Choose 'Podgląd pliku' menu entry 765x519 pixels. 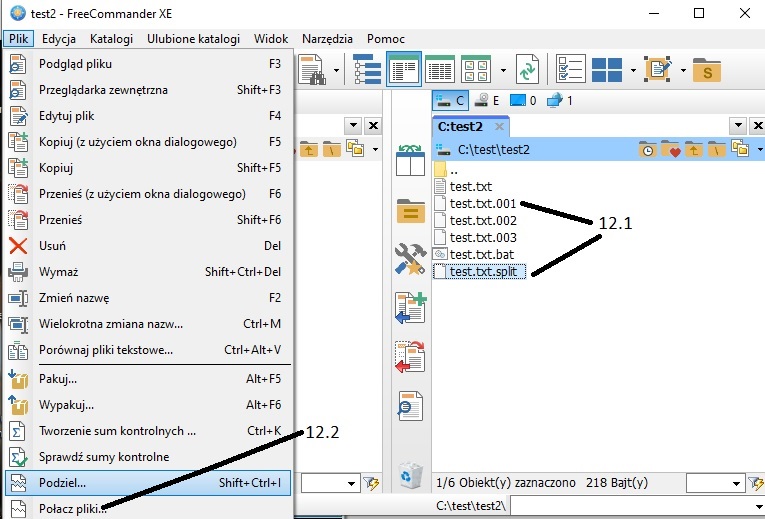coord(148,64)
